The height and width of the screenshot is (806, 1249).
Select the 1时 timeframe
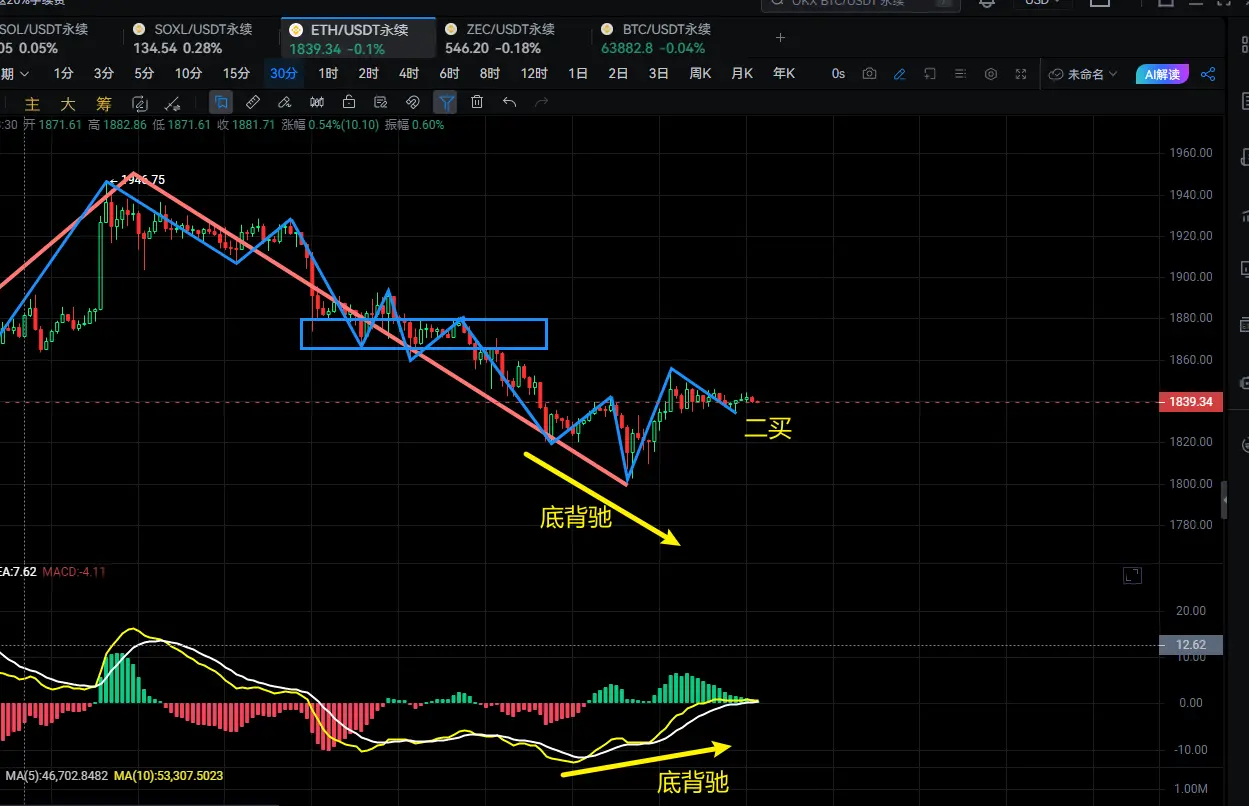pos(328,74)
